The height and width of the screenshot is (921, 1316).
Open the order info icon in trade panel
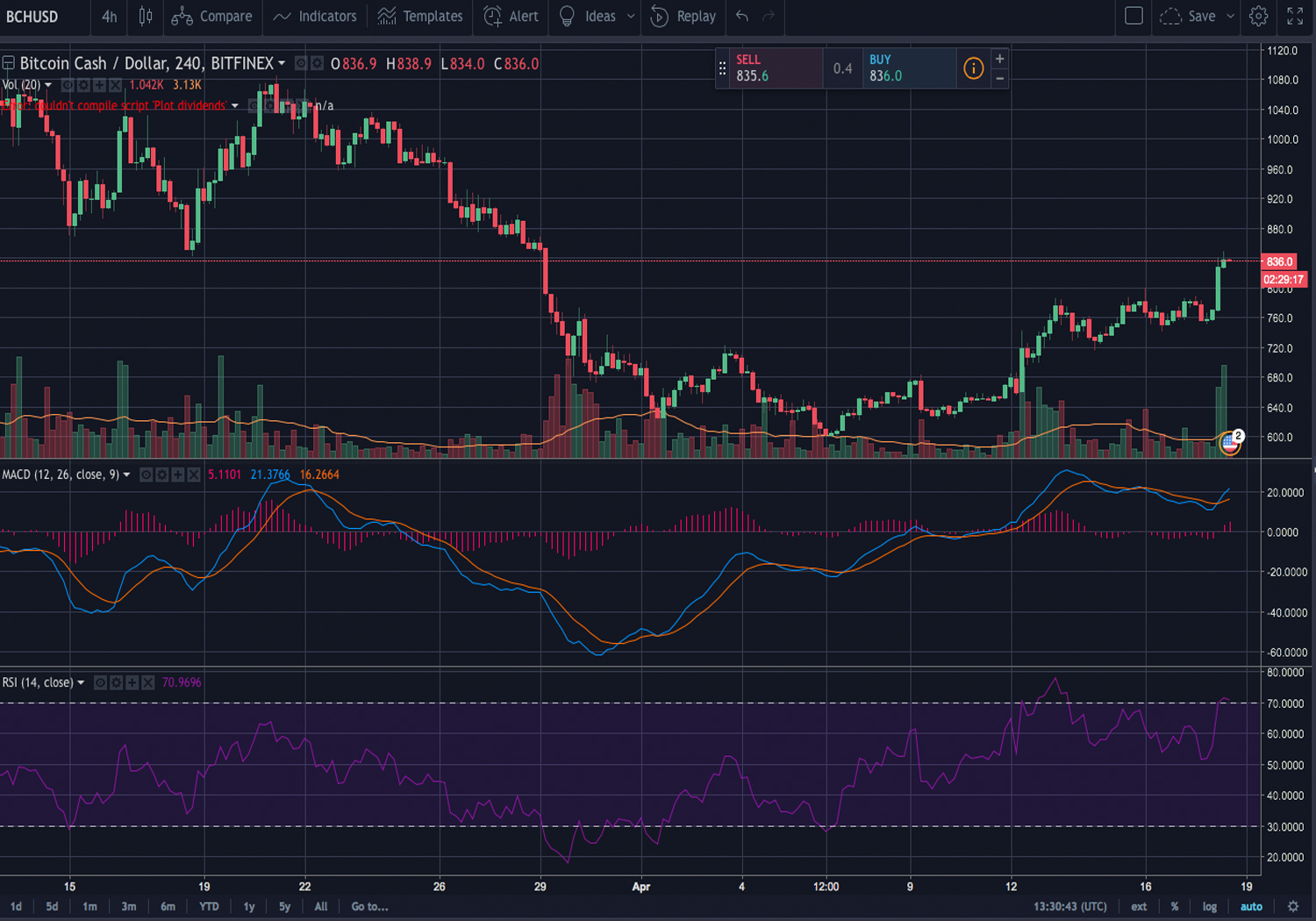tap(973, 68)
